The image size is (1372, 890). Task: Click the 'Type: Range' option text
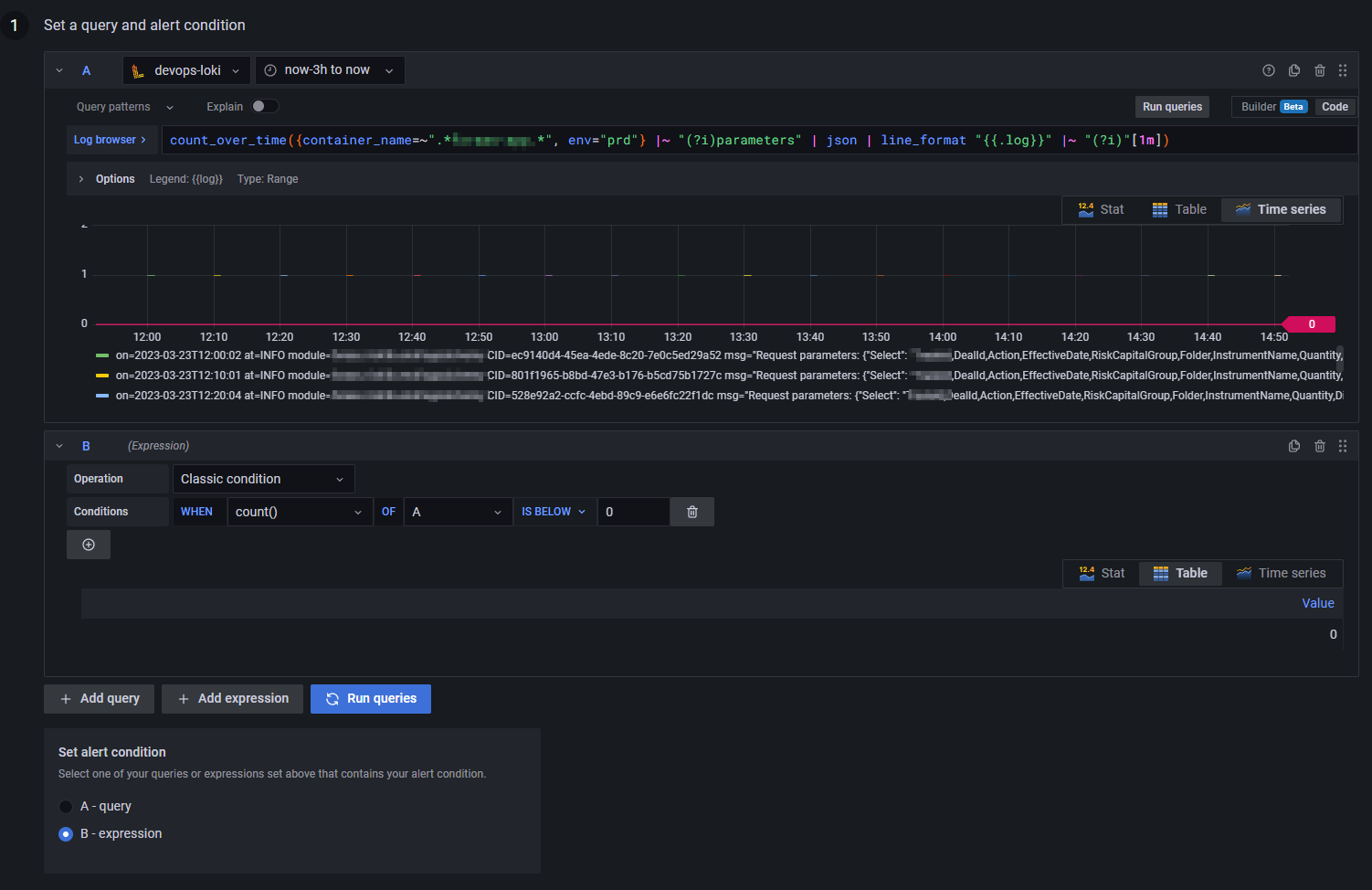click(268, 179)
